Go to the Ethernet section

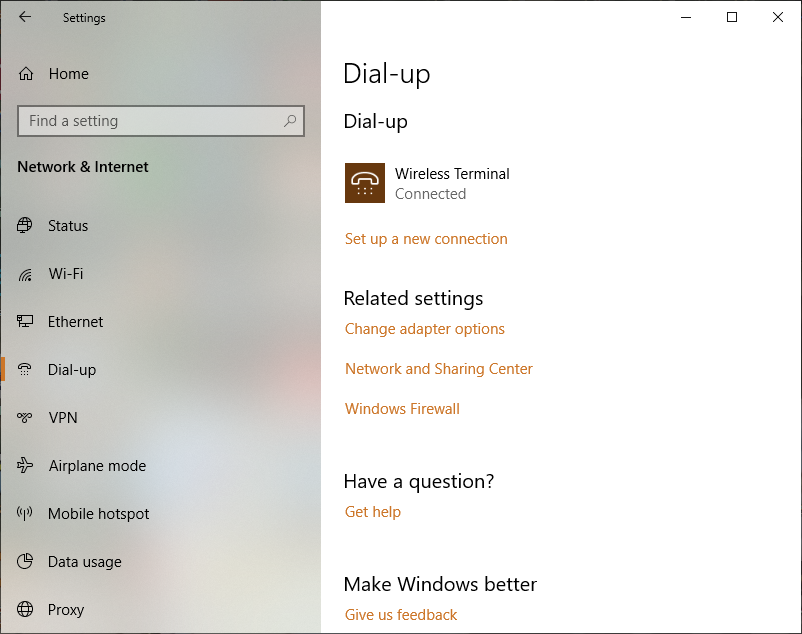tap(75, 322)
